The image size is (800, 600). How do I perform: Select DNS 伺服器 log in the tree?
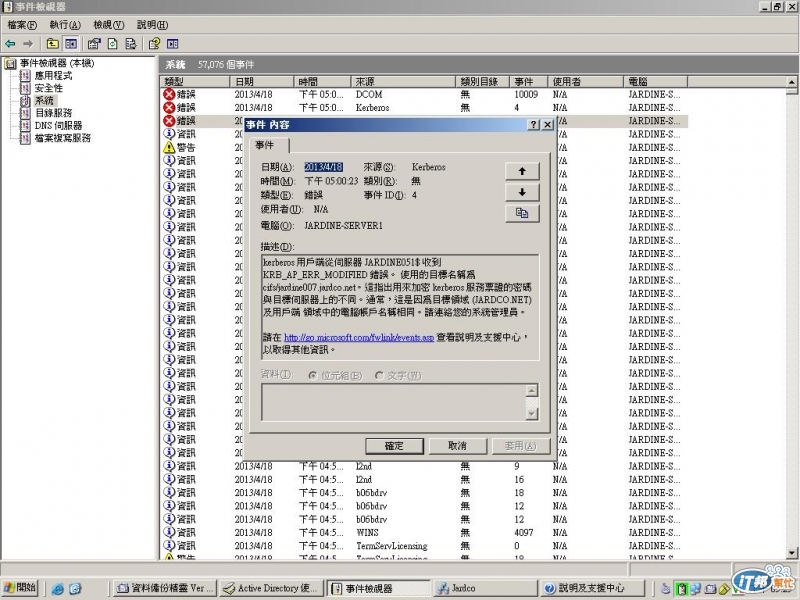coord(58,126)
